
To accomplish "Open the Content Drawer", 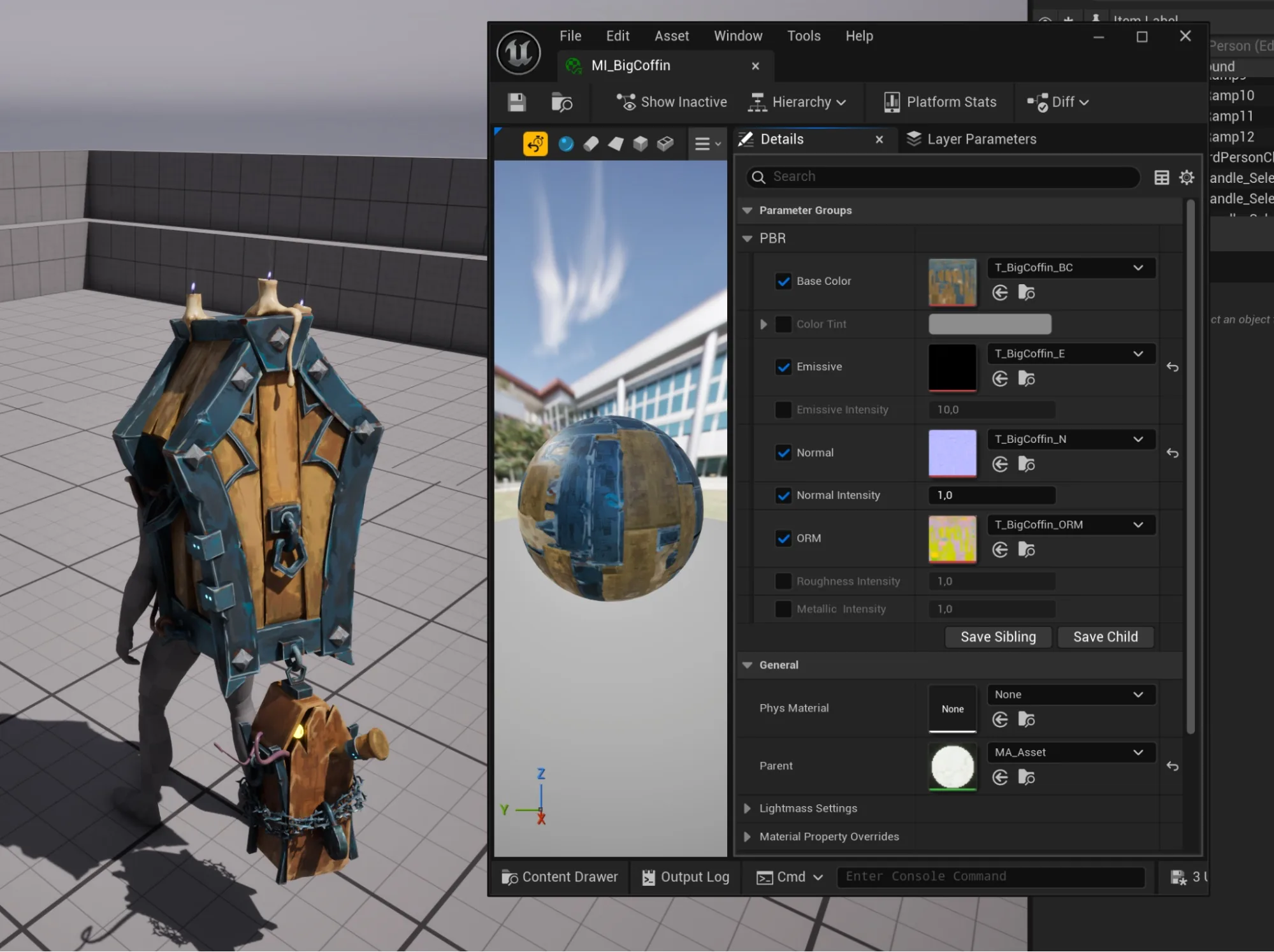I will point(559,877).
